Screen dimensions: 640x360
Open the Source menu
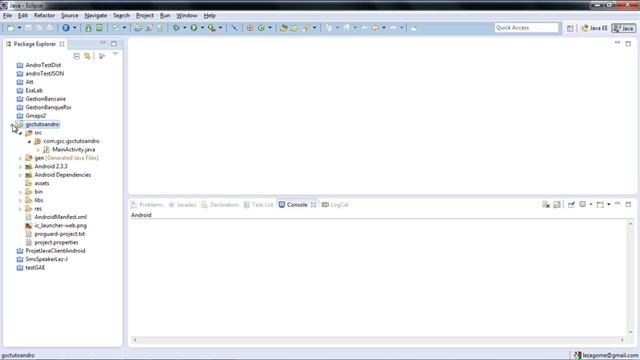coord(69,16)
